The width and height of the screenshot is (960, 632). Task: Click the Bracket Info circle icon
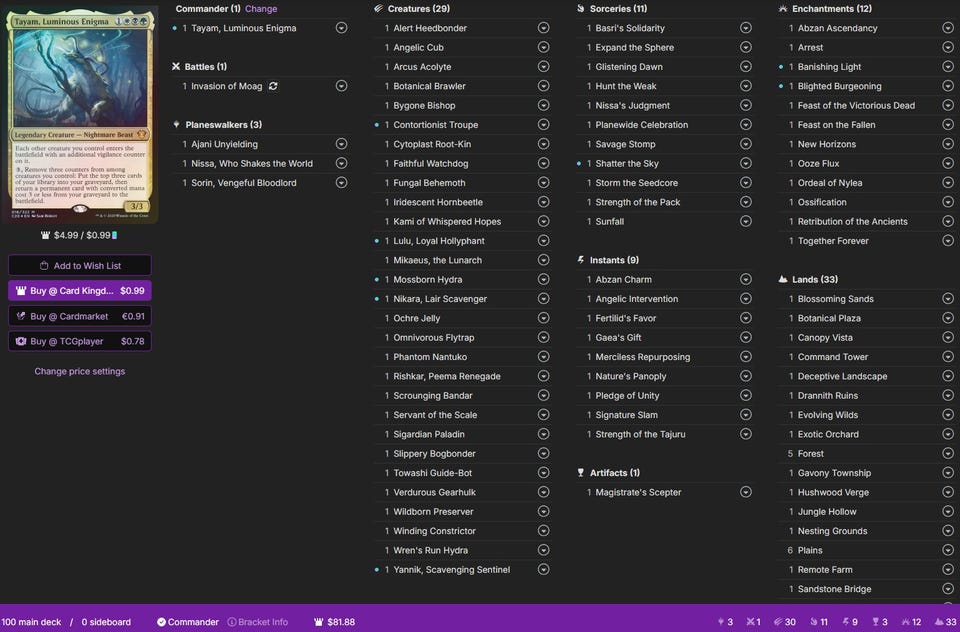(x=232, y=622)
